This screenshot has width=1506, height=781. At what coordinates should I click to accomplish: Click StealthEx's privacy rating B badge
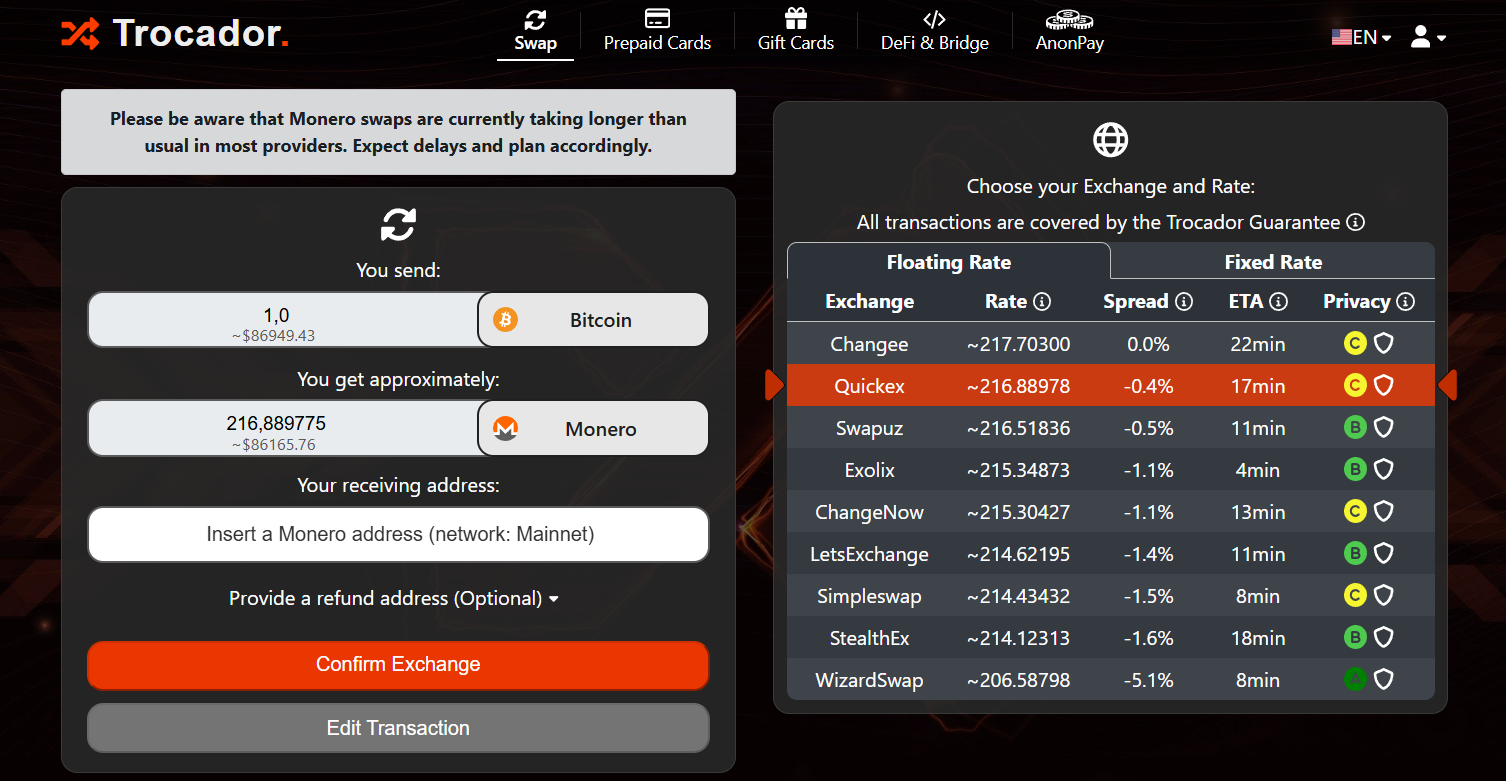[1355, 637]
